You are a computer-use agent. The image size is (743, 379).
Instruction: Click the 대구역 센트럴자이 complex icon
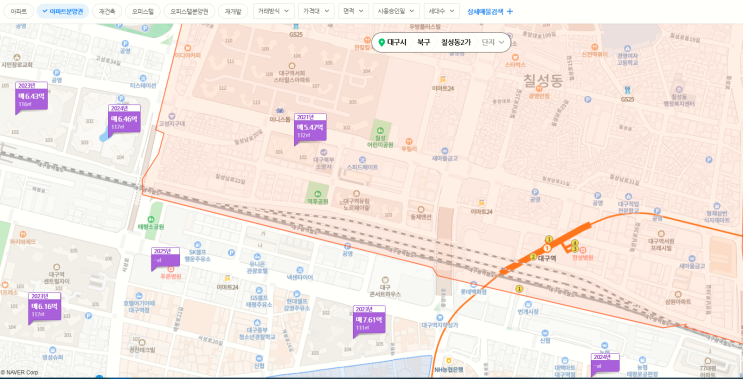click(x=57, y=267)
